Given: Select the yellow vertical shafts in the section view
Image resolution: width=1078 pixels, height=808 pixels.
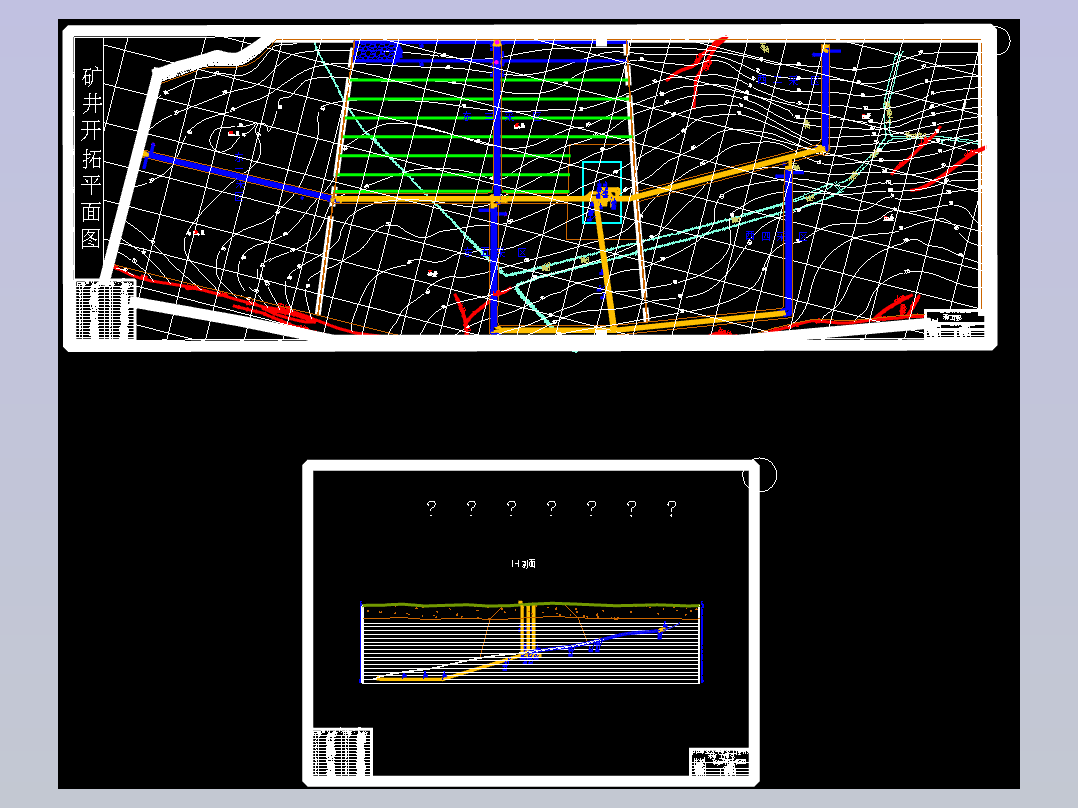Looking at the screenshot, I should (527, 627).
